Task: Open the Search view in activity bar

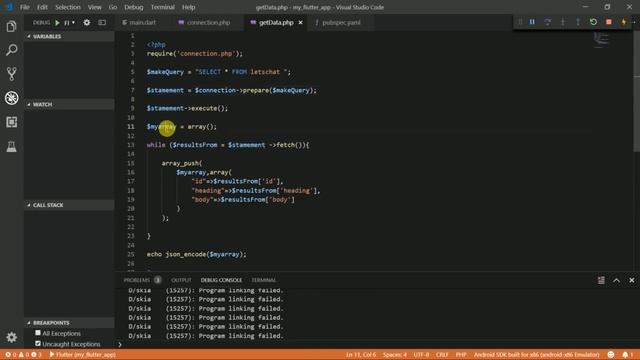Action: (x=11, y=50)
